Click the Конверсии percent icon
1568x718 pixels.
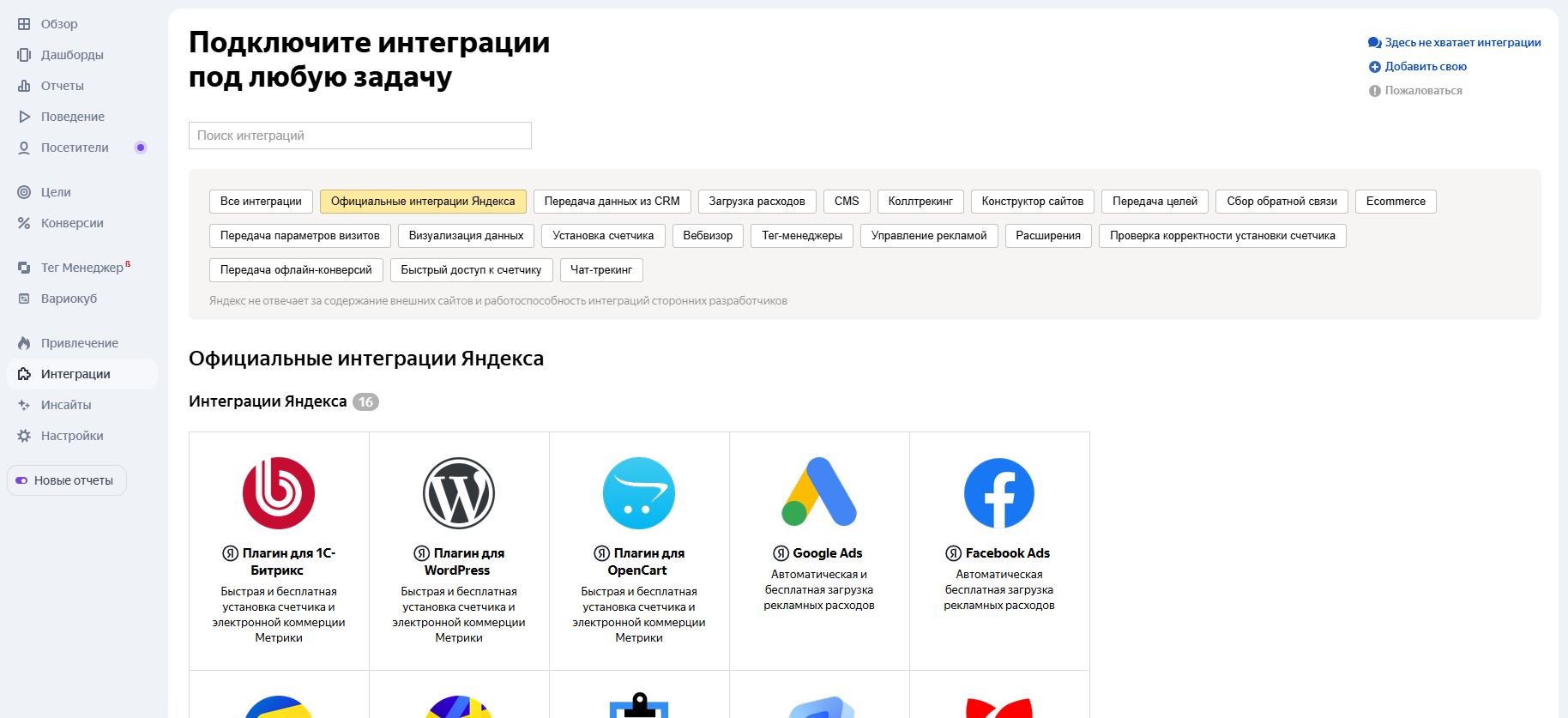click(x=24, y=223)
